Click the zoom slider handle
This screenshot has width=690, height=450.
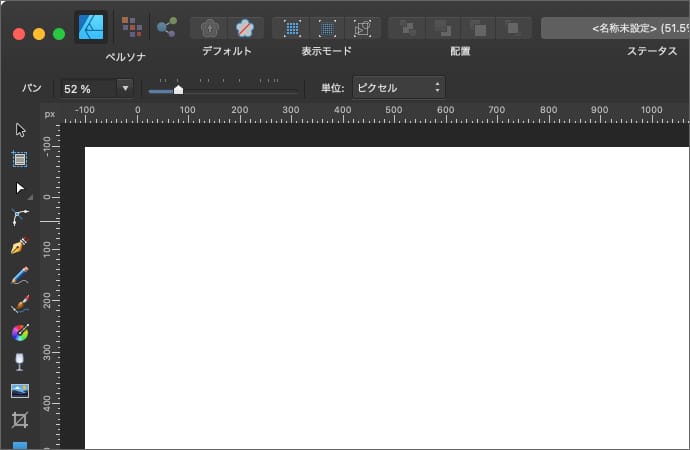click(178, 90)
